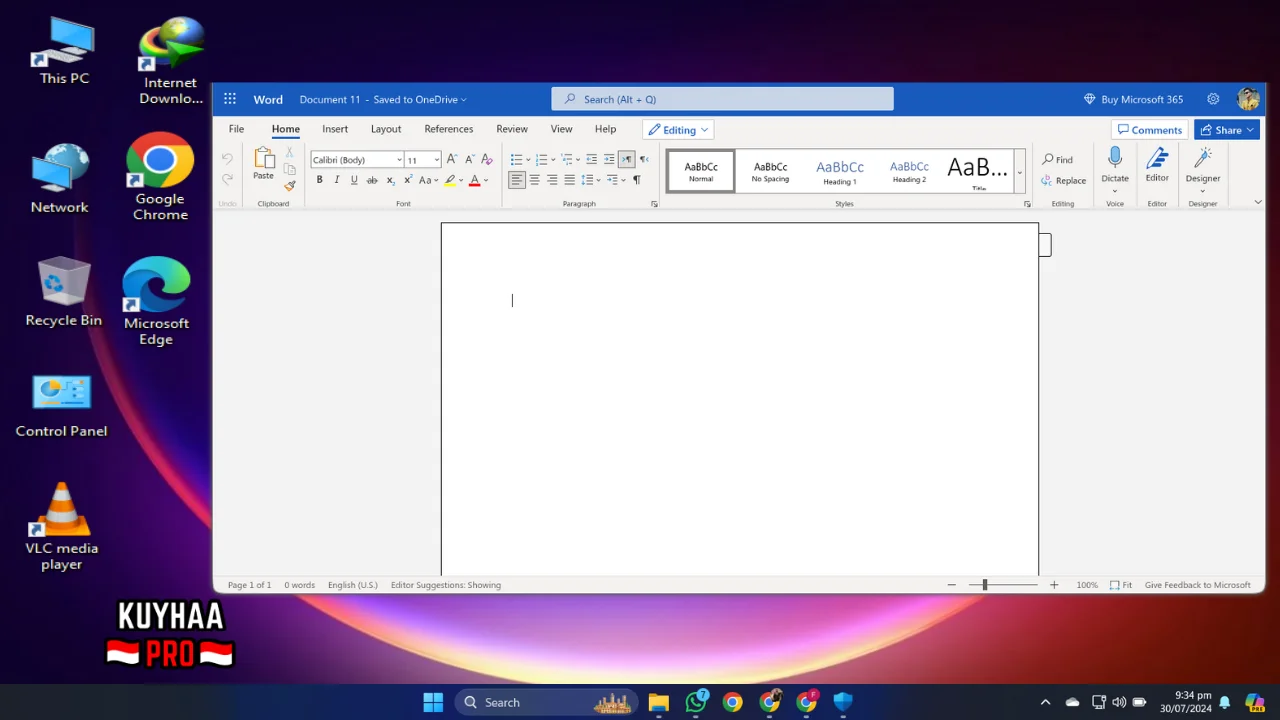This screenshot has width=1280, height=720.
Task: Switch to the View tab
Action: (561, 129)
